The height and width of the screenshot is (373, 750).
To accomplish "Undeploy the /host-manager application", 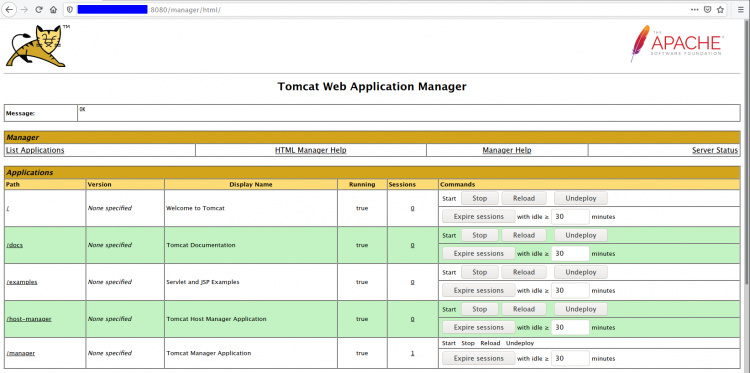I will click(x=581, y=309).
